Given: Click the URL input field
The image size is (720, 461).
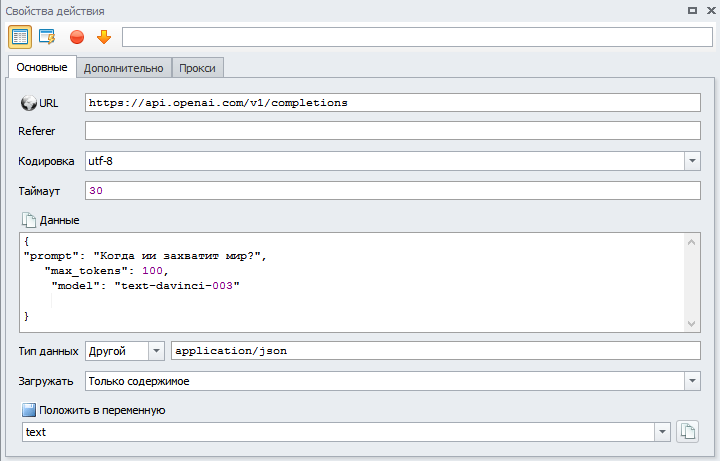Looking at the screenshot, I should click(x=392, y=102).
